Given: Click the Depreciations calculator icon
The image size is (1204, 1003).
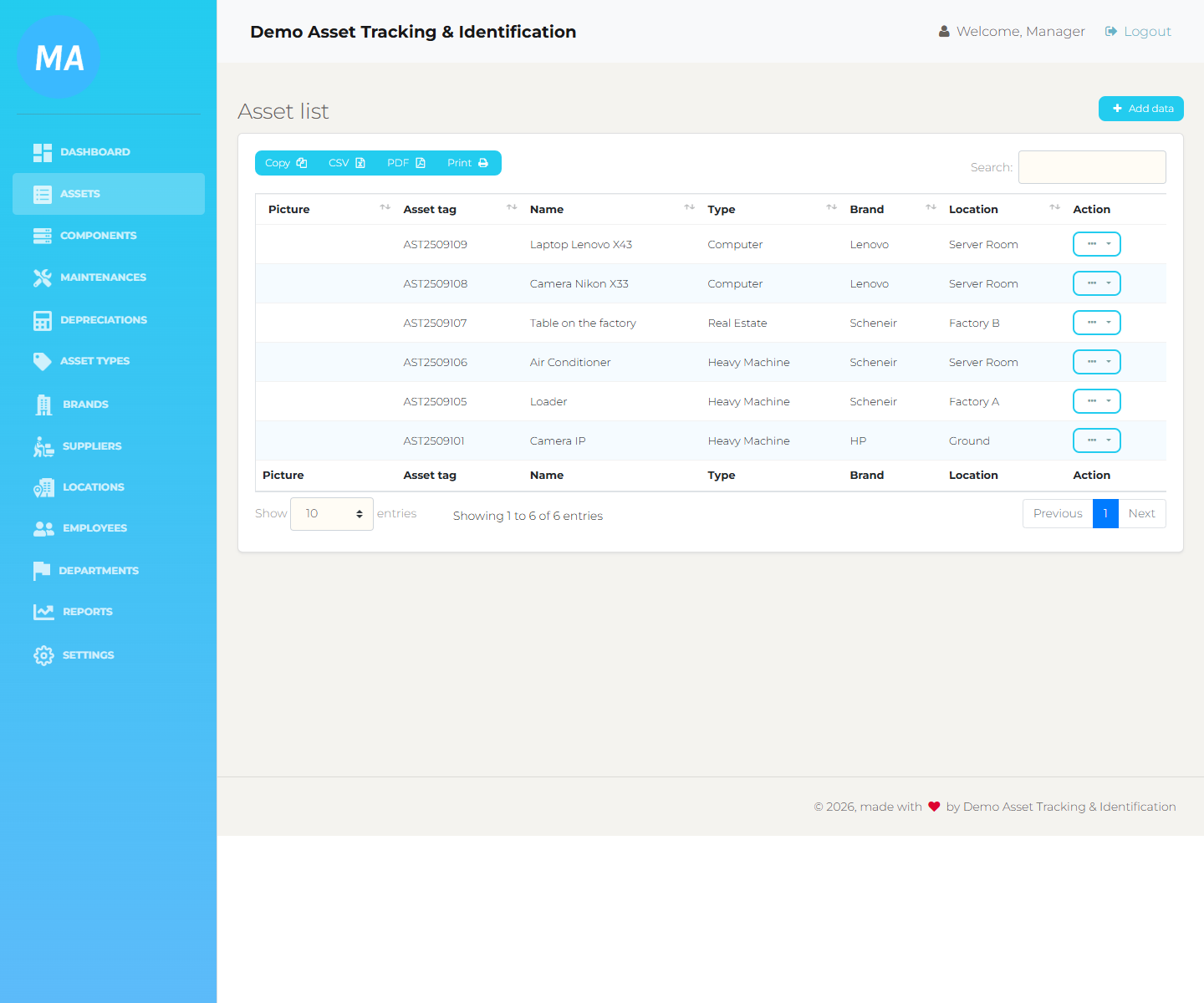Looking at the screenshot, I should point(43,320).
